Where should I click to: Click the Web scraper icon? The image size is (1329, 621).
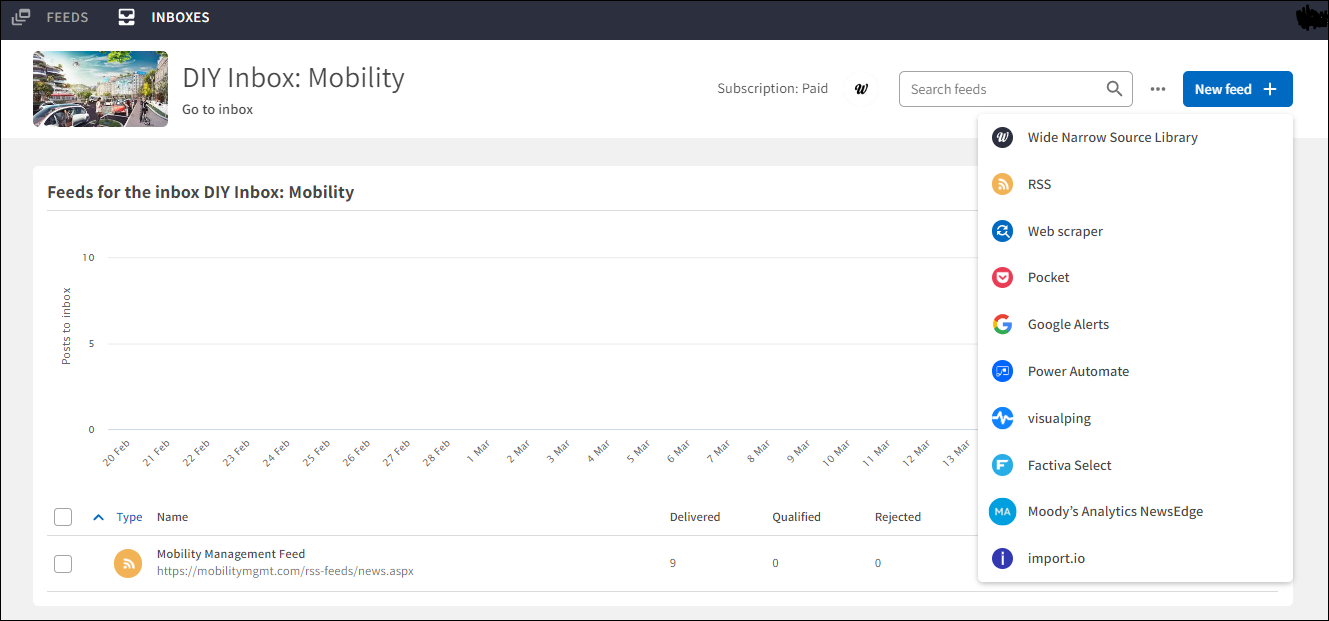coord(1002,231)
